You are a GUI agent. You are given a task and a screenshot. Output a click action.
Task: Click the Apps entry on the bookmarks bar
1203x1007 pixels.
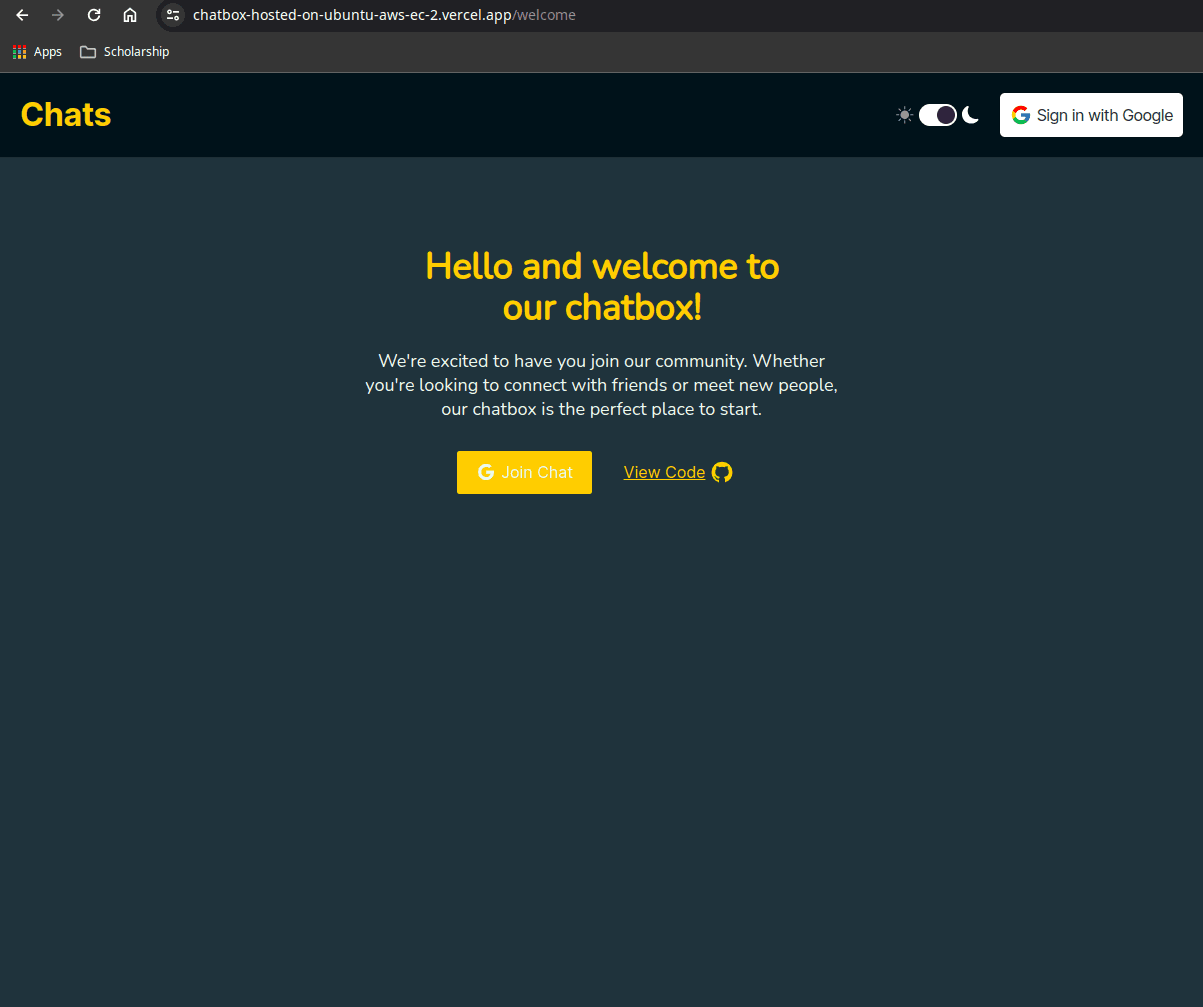[x=48, y=51]
